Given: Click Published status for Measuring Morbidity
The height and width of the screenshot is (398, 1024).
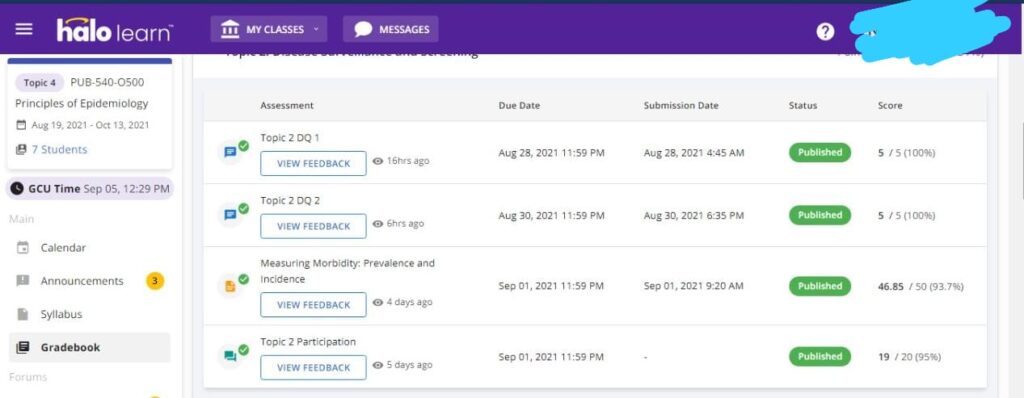Looking at the screenshot, I should (820, 286).
